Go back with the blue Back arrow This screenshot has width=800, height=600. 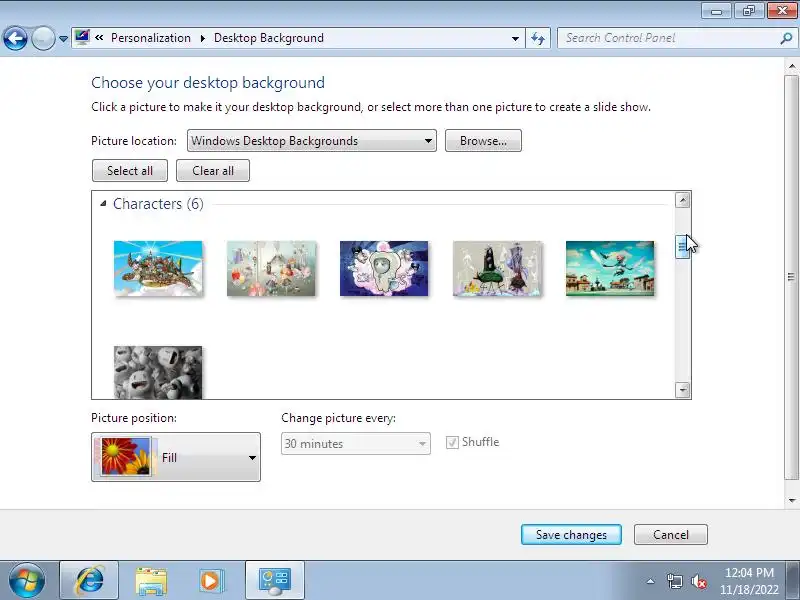click(x=15, y=38)
